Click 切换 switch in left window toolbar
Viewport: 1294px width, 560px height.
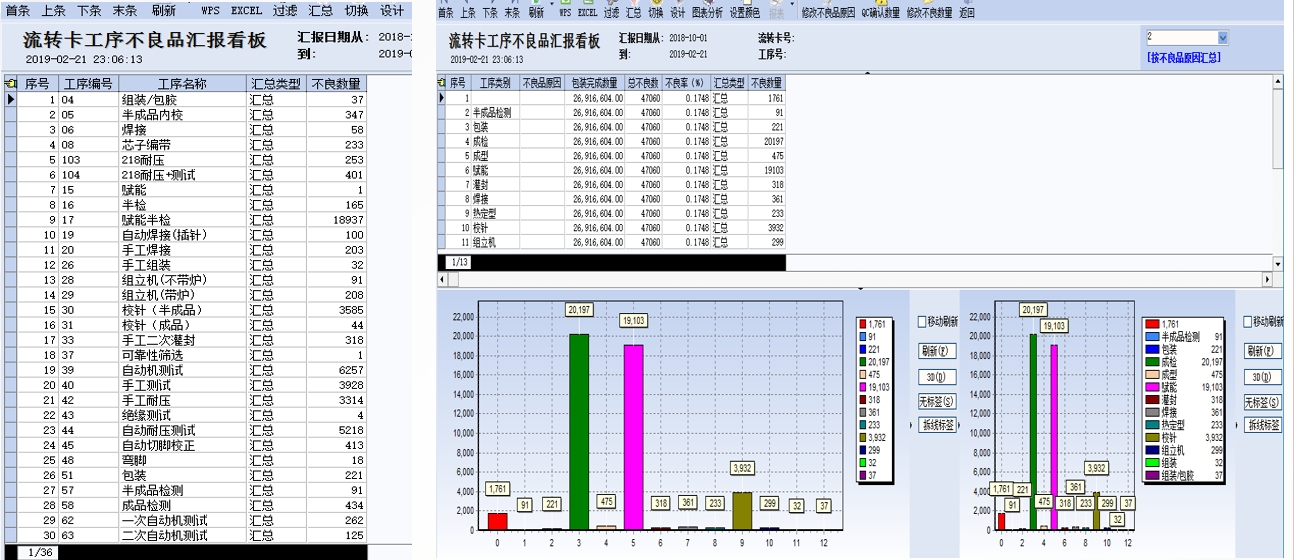(356, 10)
